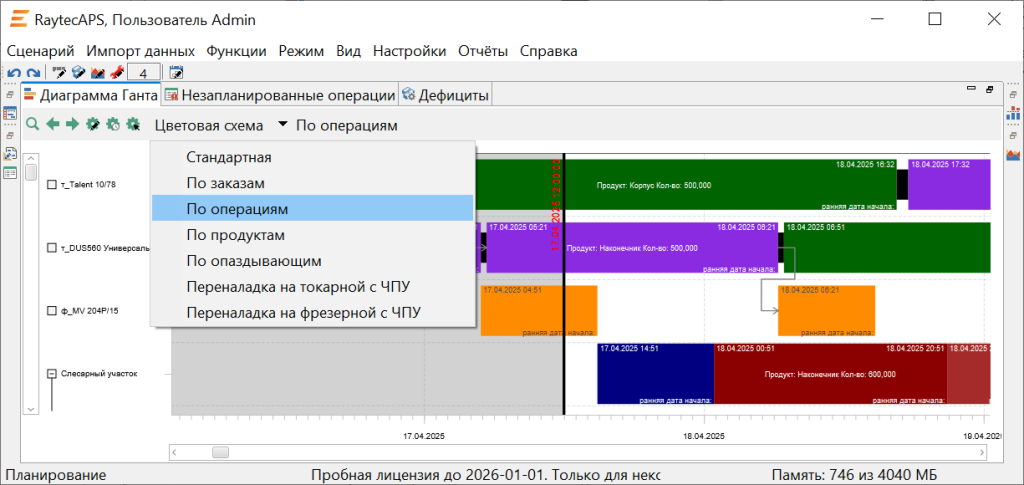Screen dimensions: 1024x485
Task: Switch to the Дефициты tab
Action: point(445,95)
